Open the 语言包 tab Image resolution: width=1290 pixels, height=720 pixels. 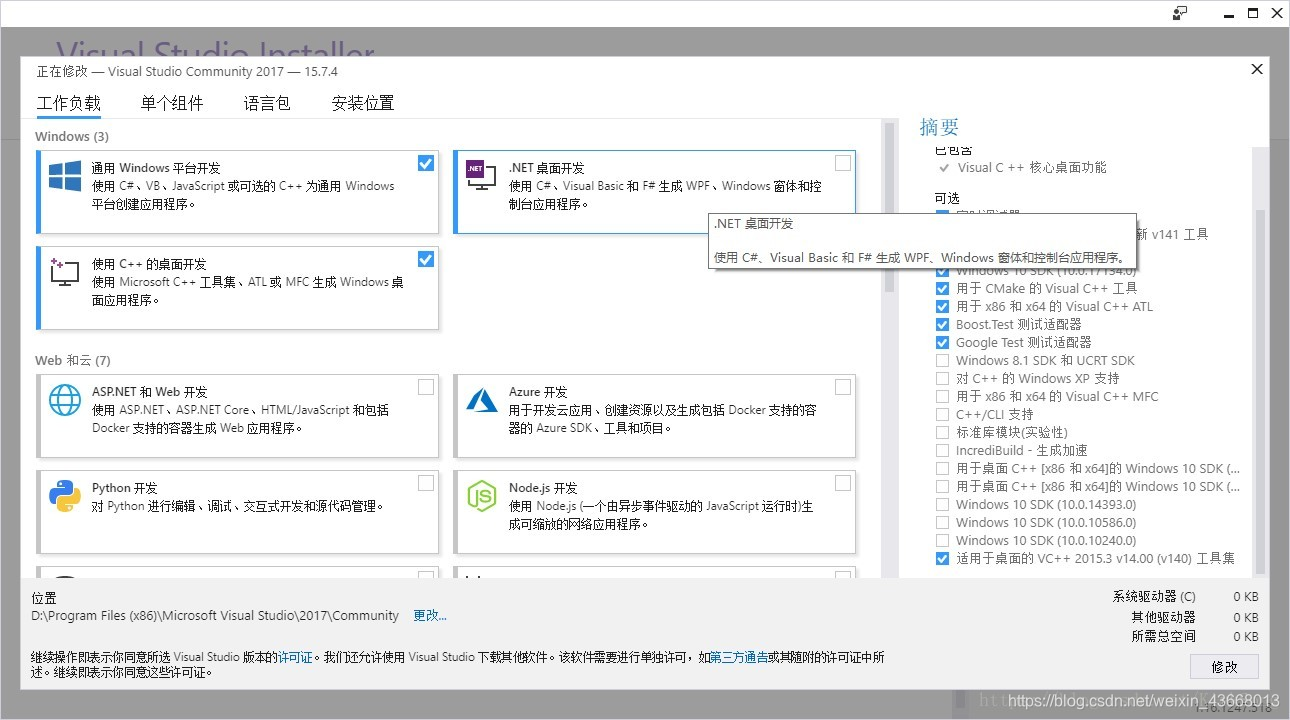(266, 102)
